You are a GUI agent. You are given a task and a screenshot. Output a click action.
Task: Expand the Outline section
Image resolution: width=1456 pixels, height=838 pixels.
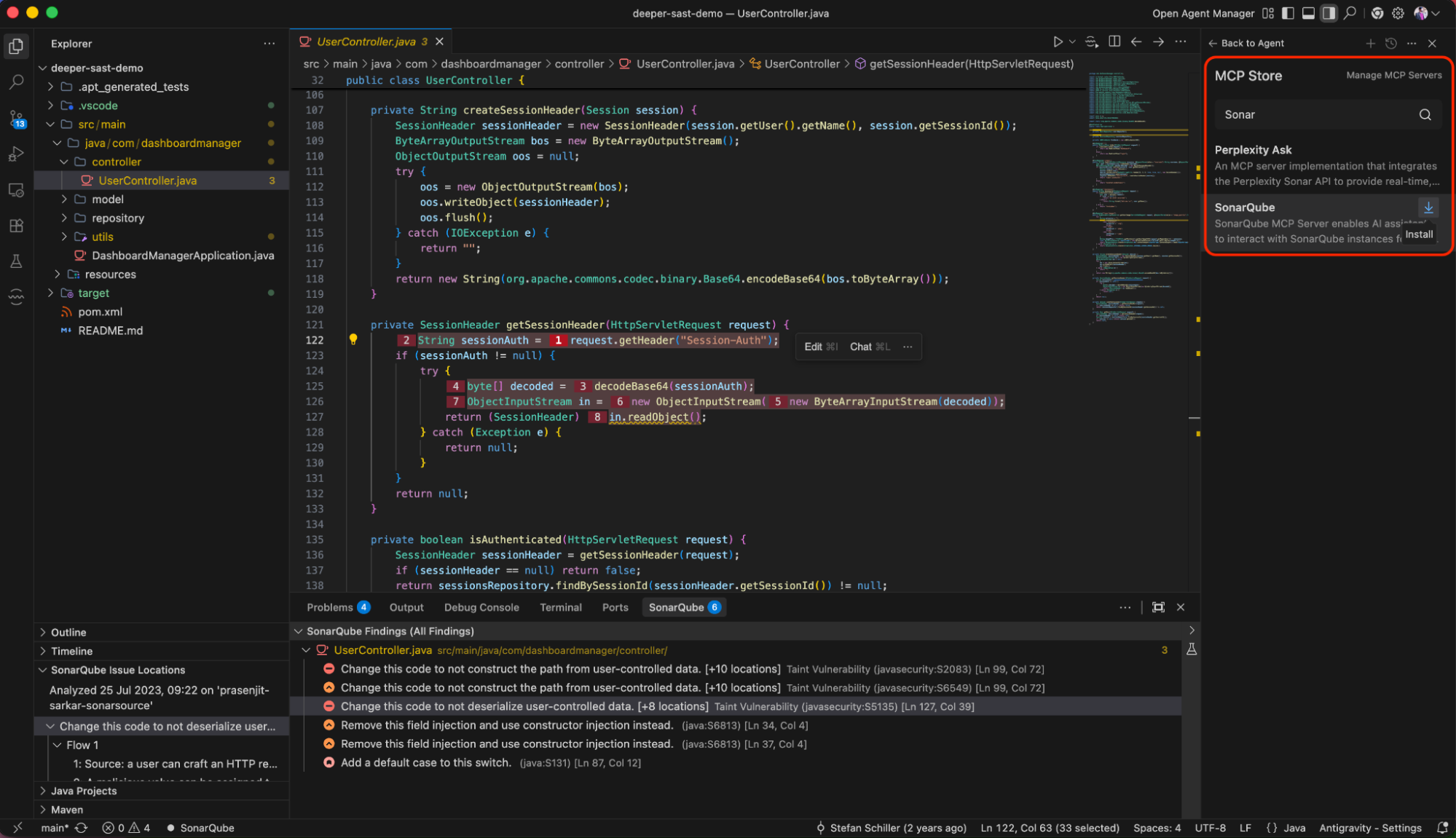coord(68,632)
